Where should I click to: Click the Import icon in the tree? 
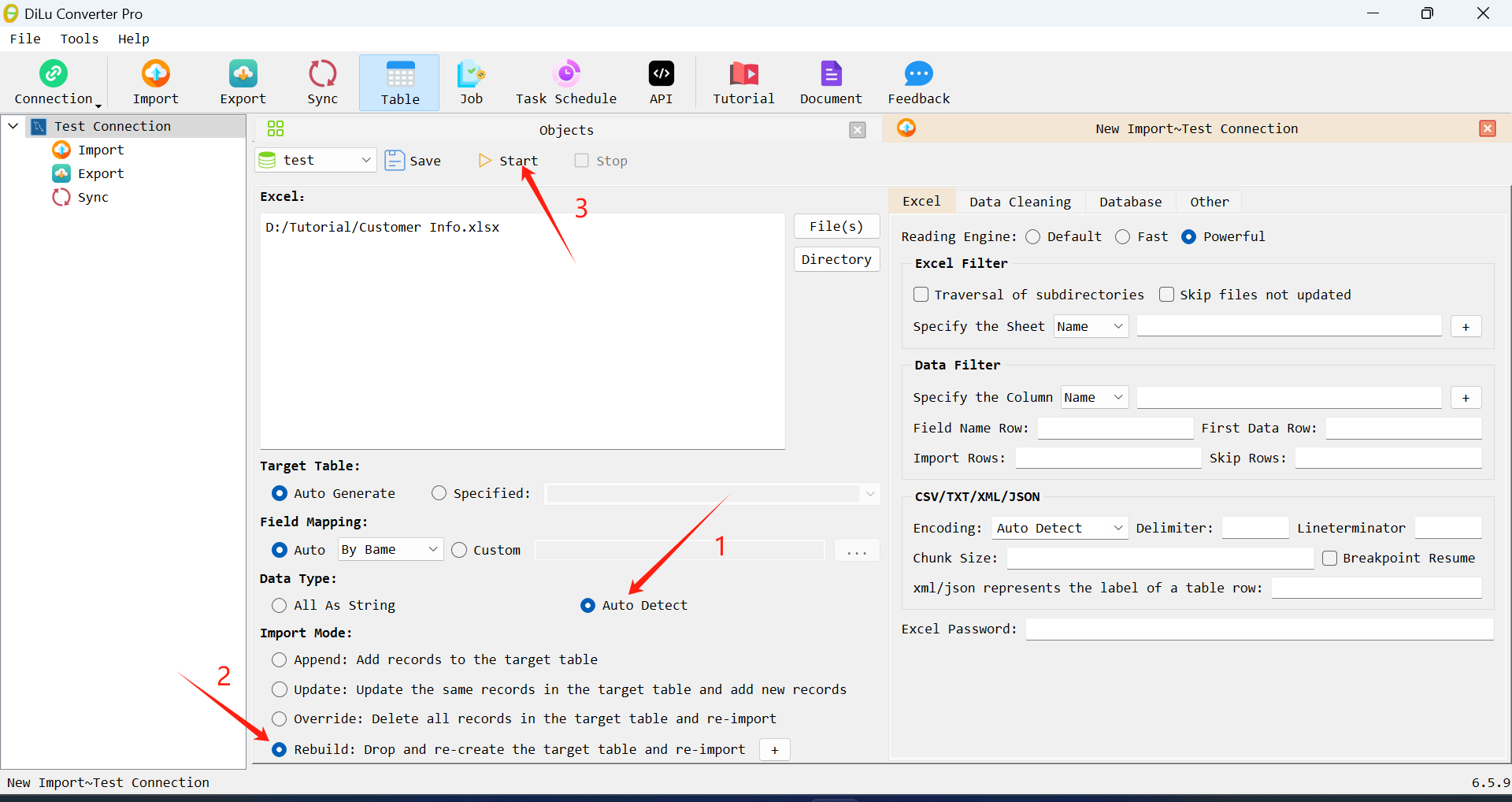[x=61, y=150]
